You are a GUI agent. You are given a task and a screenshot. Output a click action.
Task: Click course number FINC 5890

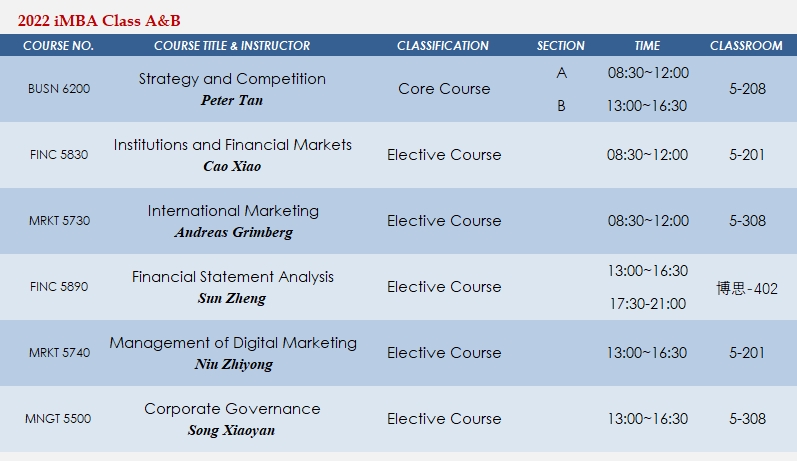coord(59,287)
